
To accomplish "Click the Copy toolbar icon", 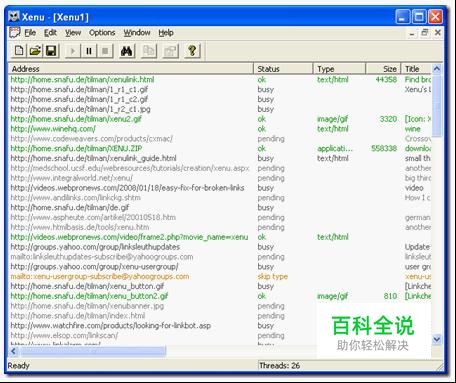I will (148, 51).
